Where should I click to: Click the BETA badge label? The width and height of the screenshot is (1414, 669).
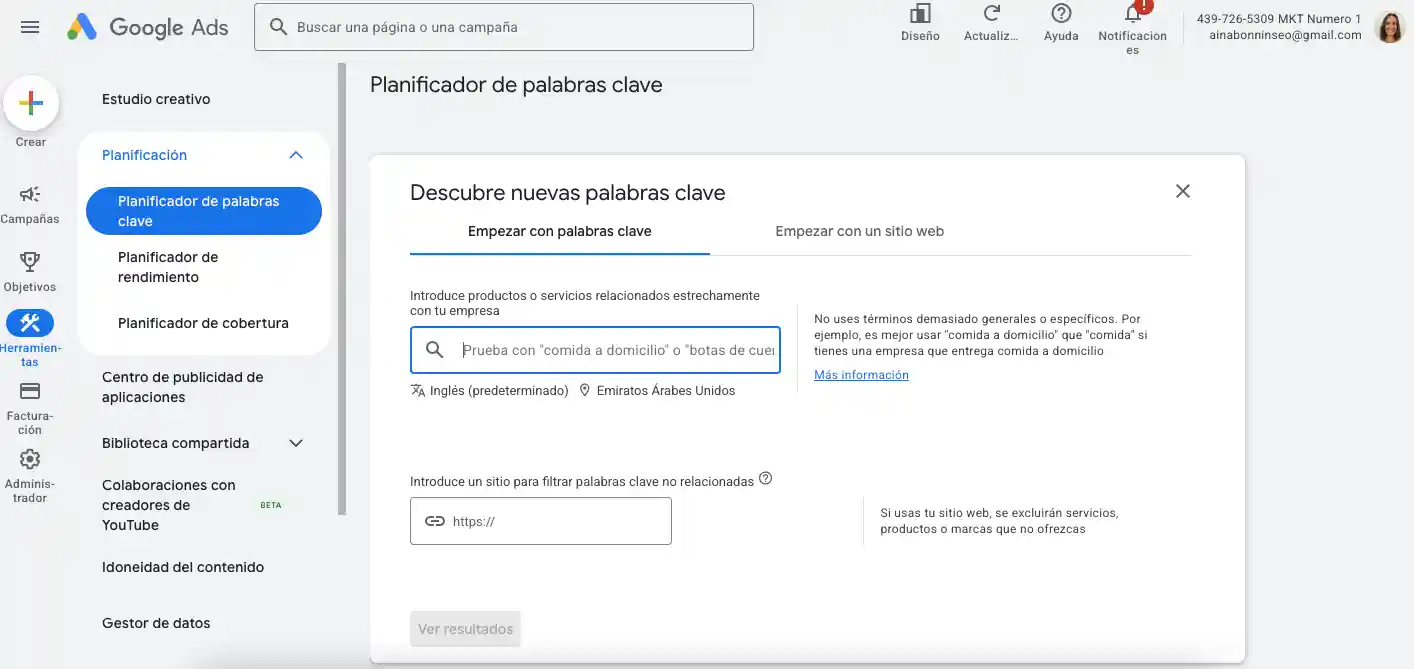pyautogui.click(x=271, y=505)
